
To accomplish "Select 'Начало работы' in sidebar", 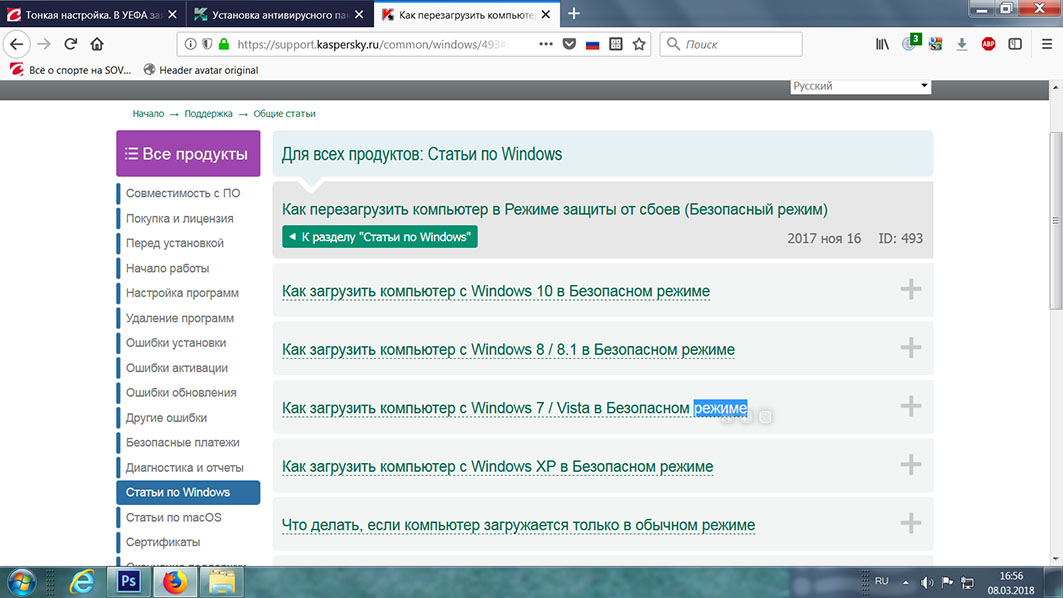I will pos(167,268).
